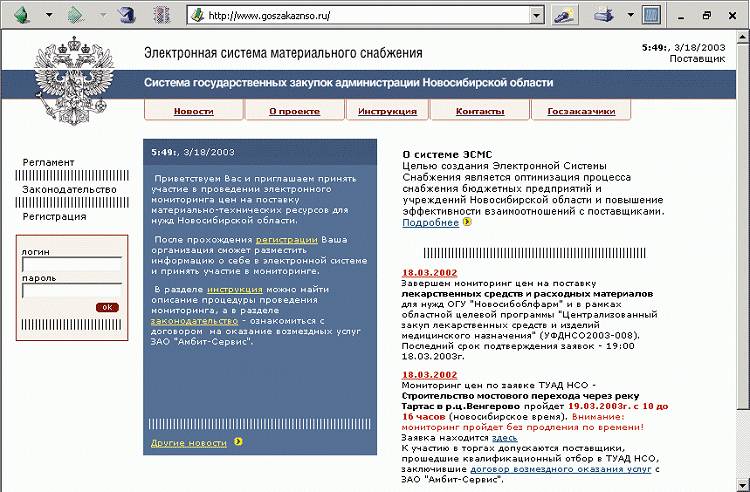750x492 pixels.
Task: Follow the инструкция link in blue panel
Action: click(x=235, y=290)
